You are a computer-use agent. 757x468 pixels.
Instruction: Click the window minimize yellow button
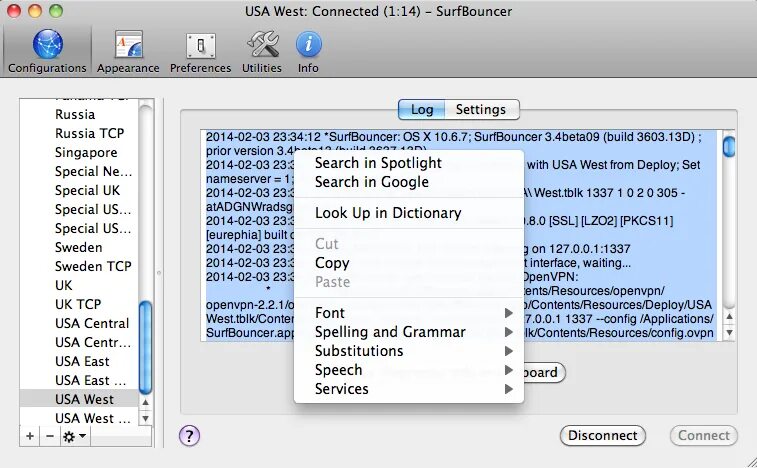click(35, 11)
